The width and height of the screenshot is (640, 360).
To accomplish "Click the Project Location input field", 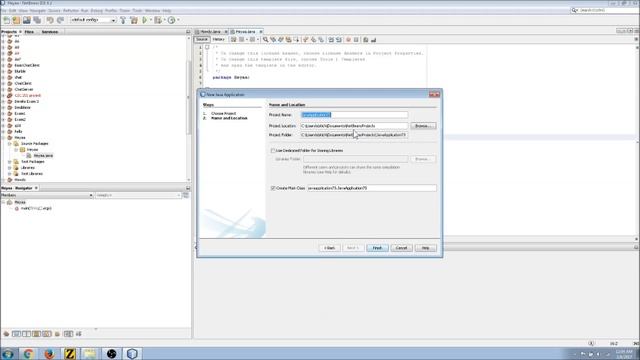I will pos(354,126).
